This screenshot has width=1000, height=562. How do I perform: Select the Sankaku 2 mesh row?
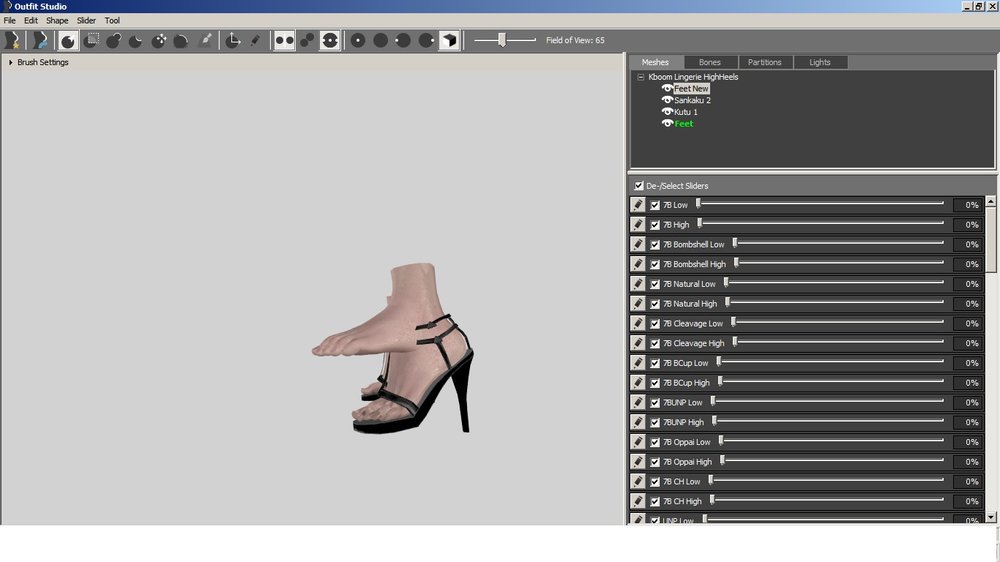click(693, 100)
